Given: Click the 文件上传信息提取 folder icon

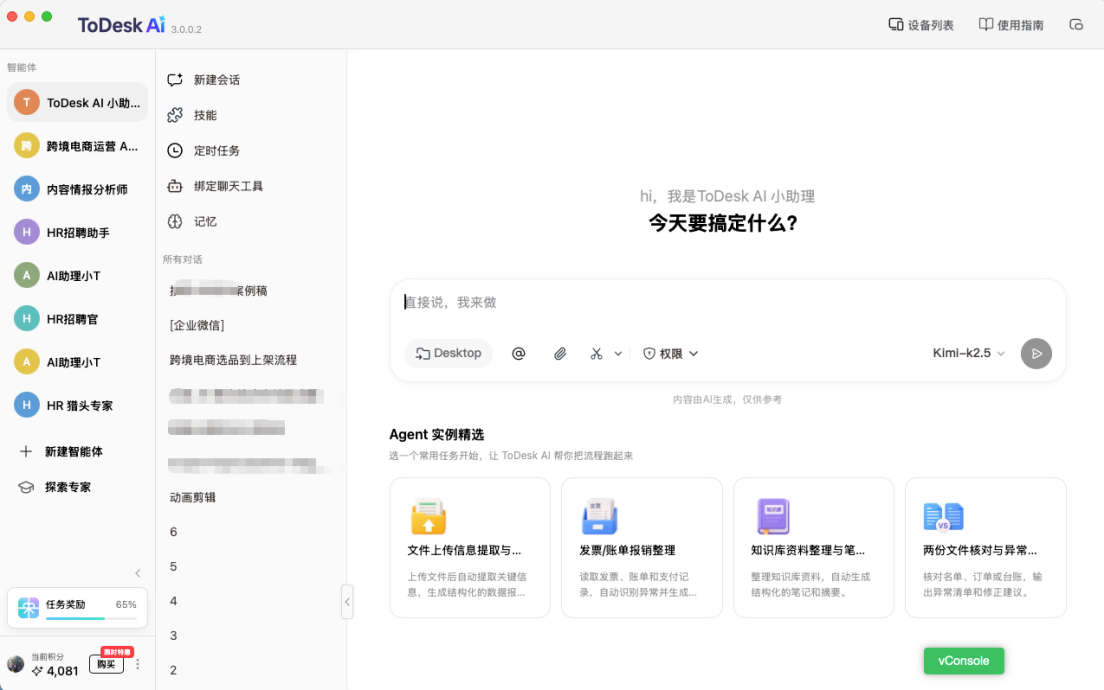Looking at the screenshot, I should point(428,516).
